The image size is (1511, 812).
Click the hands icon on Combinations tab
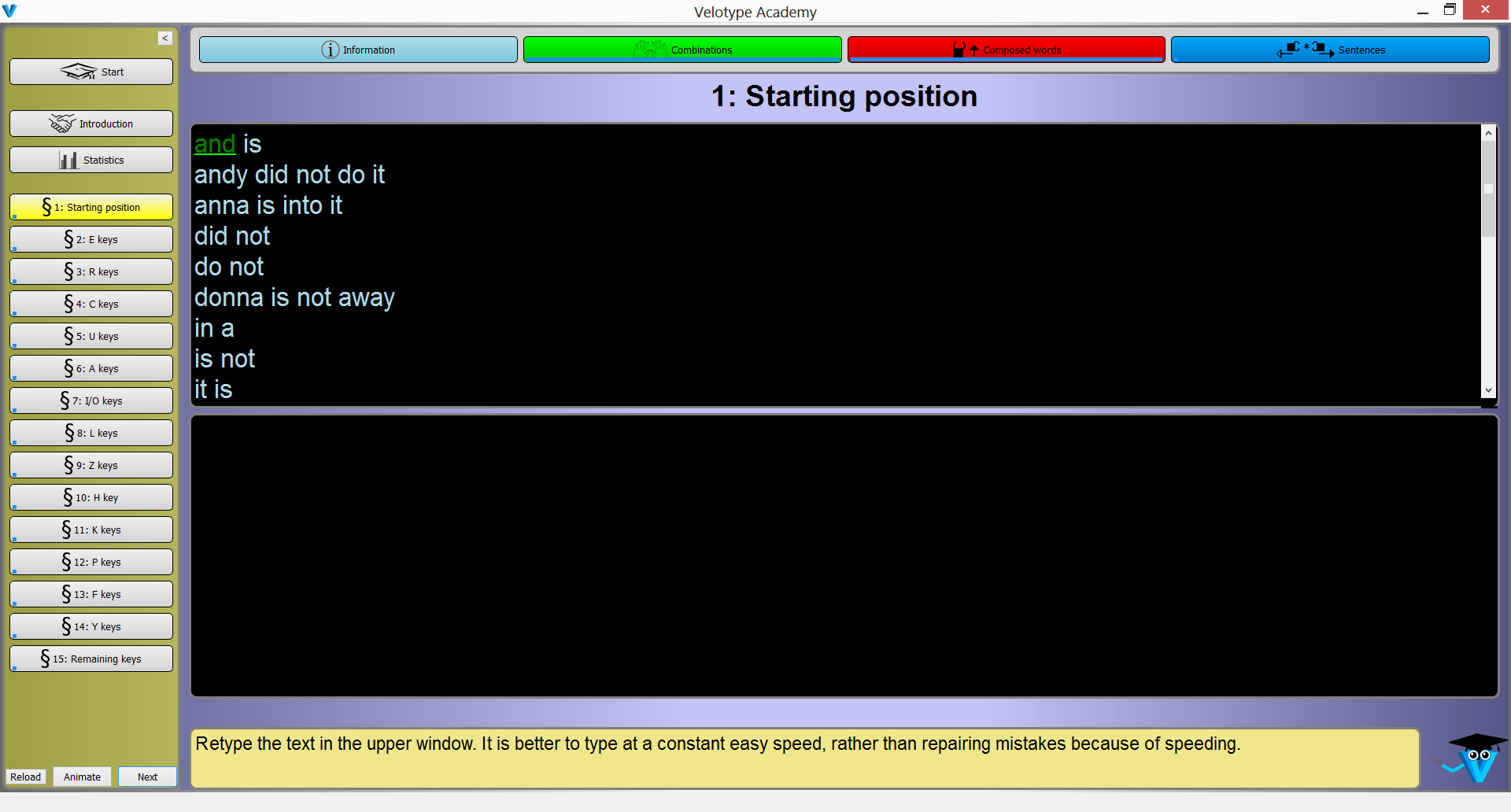pyautogui.click(x=650, y=49)
